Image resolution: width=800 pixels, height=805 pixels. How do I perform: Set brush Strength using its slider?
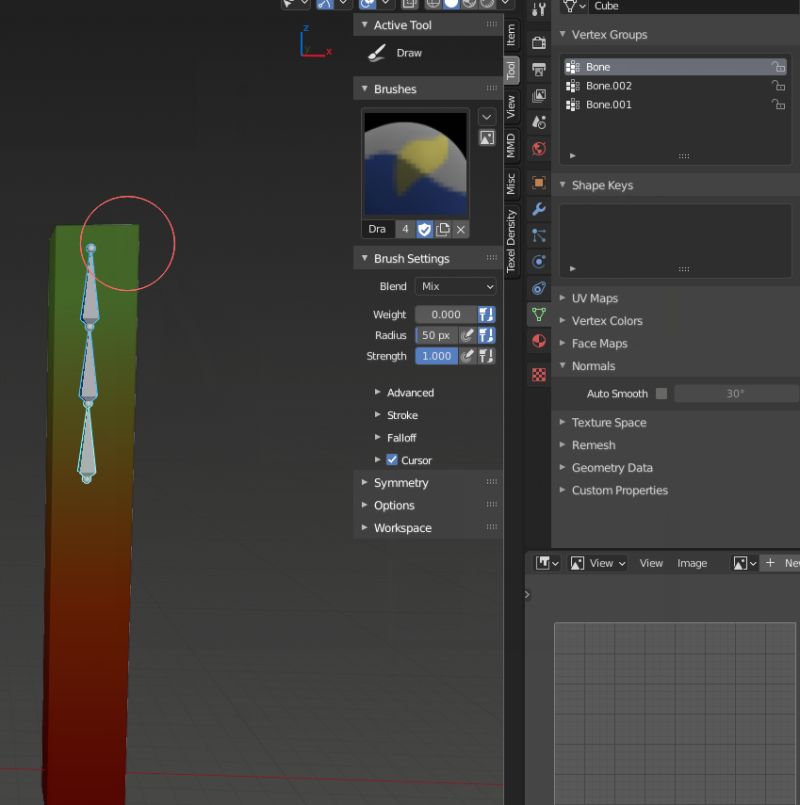(436, 356)
